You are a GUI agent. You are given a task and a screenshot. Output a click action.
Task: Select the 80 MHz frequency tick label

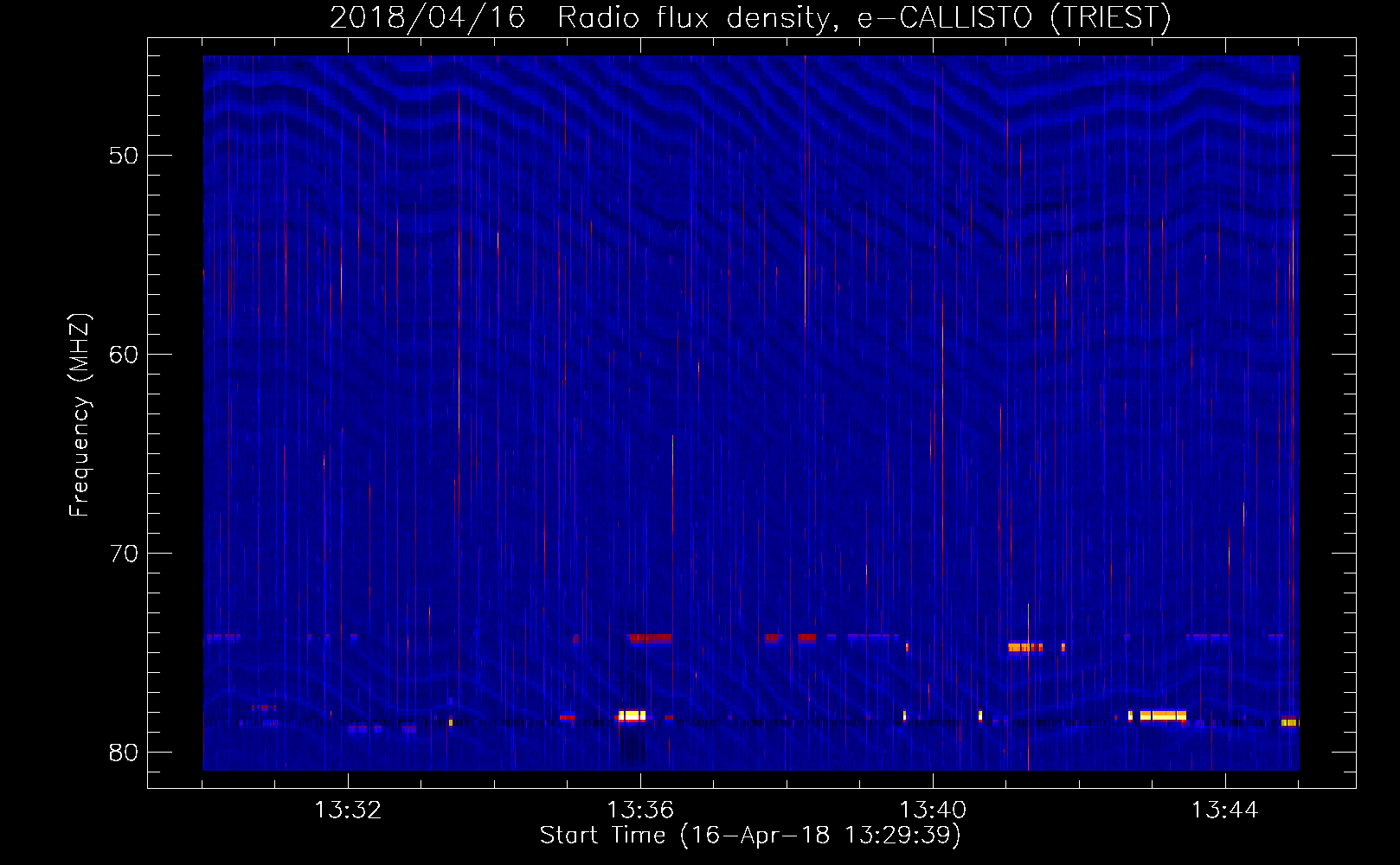[x=125, y=753]
